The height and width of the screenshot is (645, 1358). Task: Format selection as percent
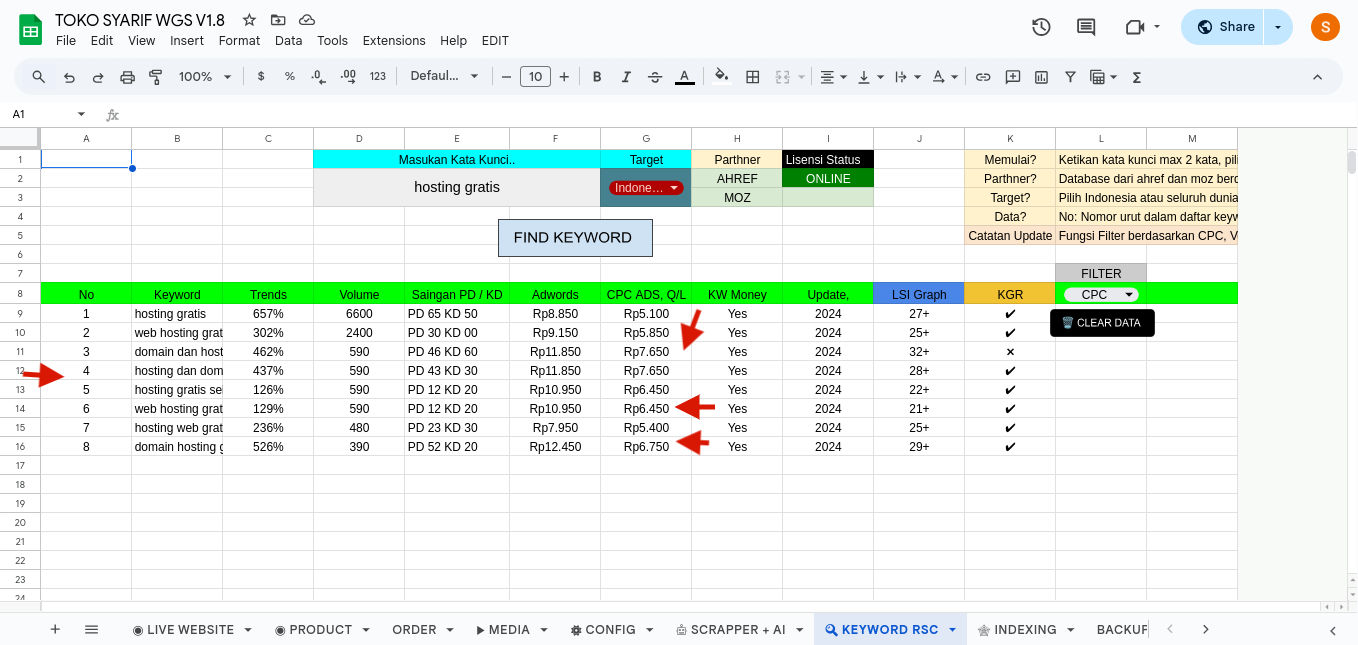(x=290, y=76)
